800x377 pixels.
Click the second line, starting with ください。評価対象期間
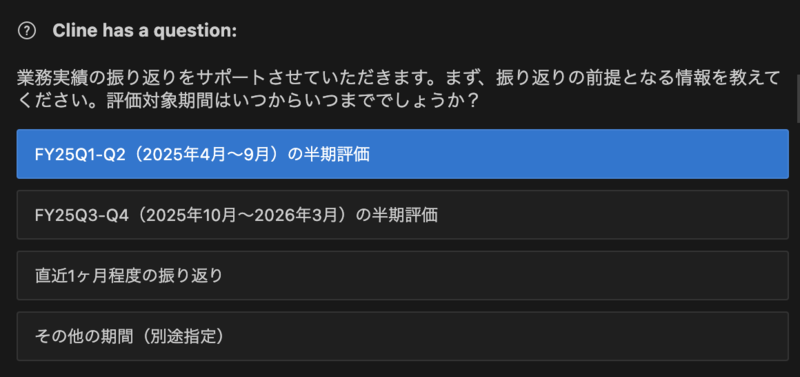coord(248,100)
